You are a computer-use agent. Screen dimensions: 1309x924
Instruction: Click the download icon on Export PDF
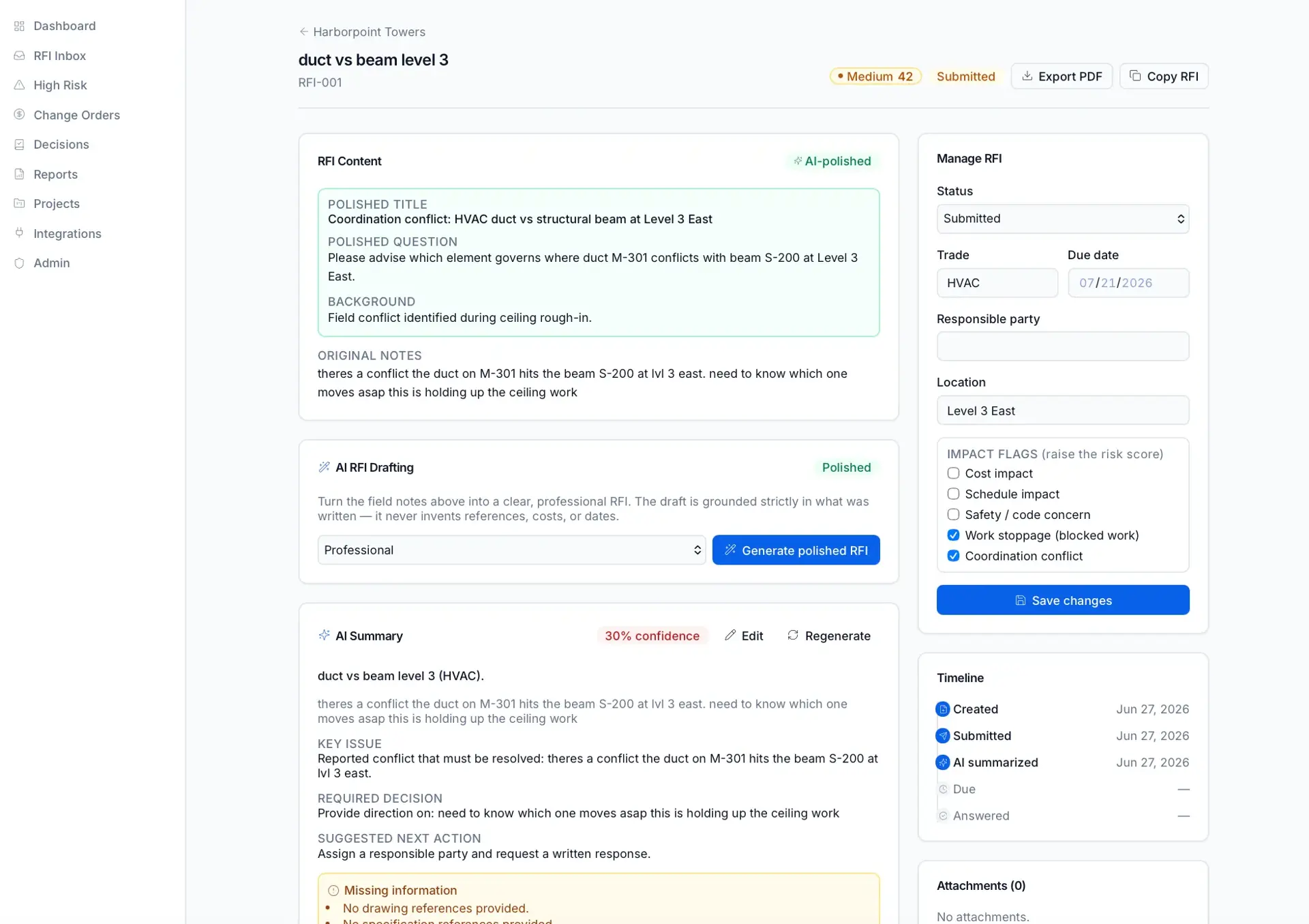[x=1027, y=76]
